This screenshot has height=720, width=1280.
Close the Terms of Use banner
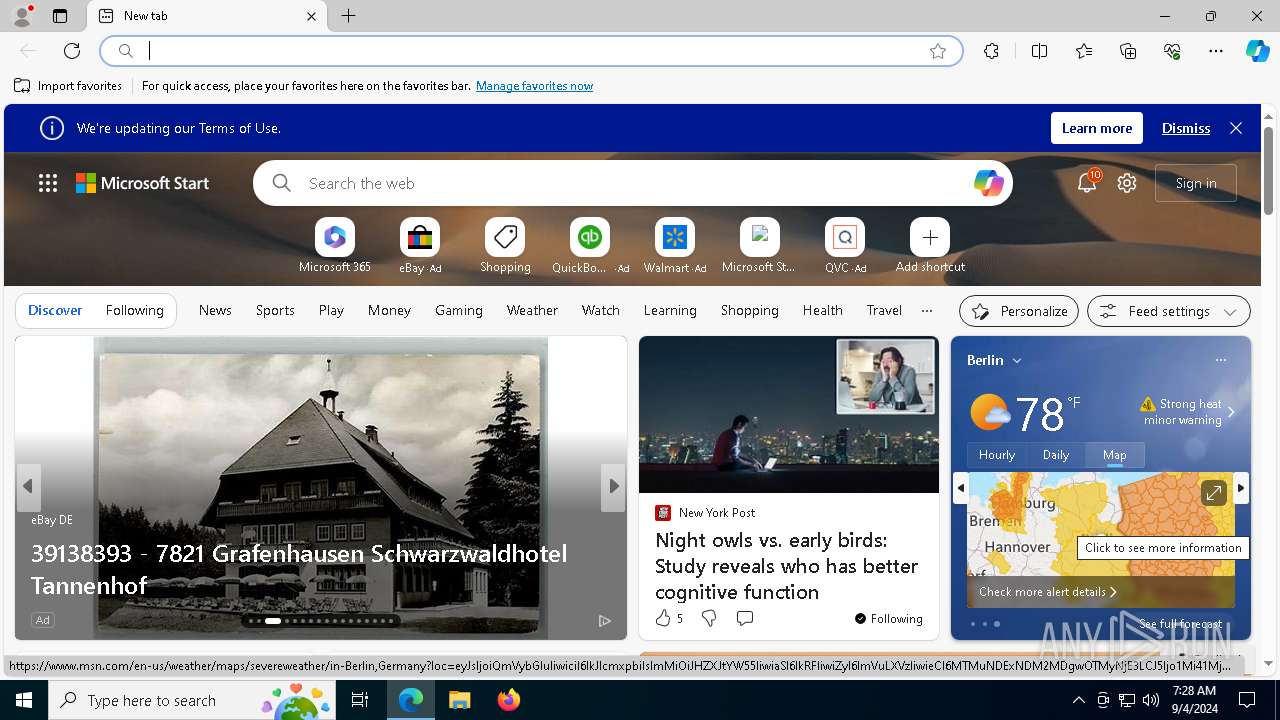[1236, 128]
